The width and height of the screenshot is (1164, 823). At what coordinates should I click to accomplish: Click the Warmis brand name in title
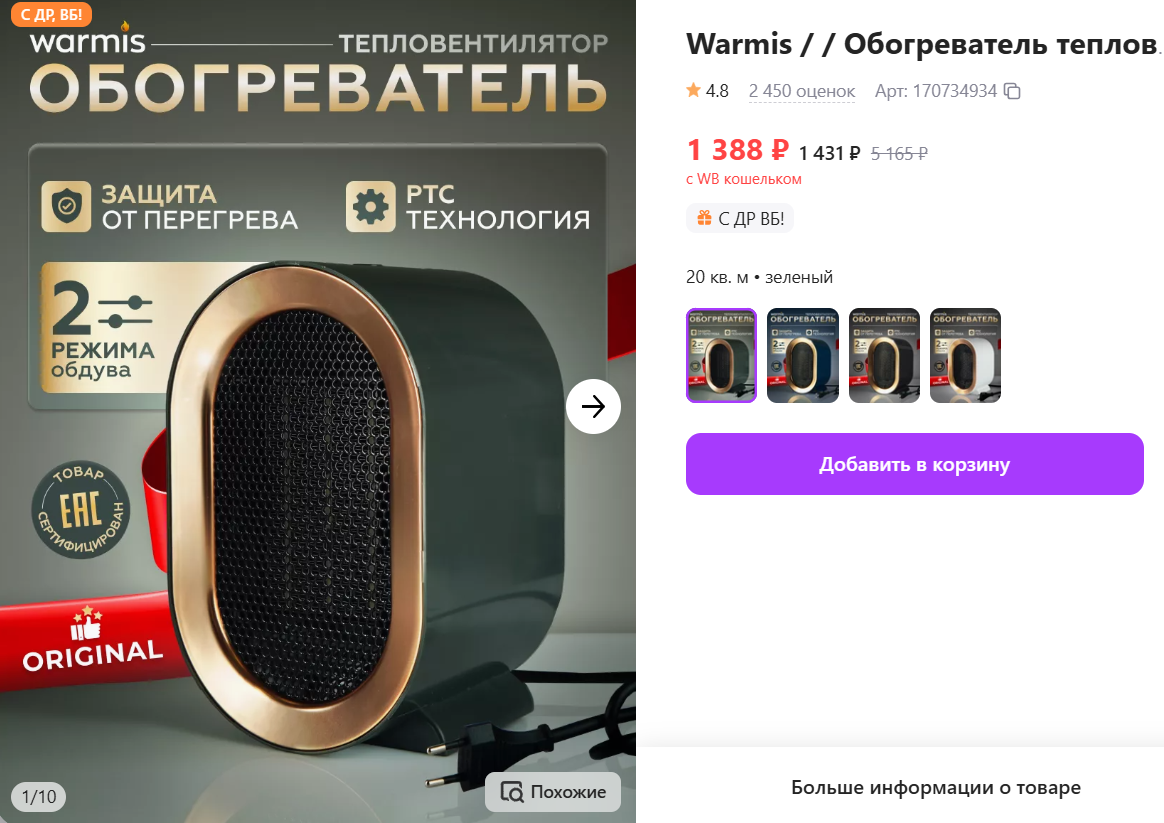[x=739, y=44]
